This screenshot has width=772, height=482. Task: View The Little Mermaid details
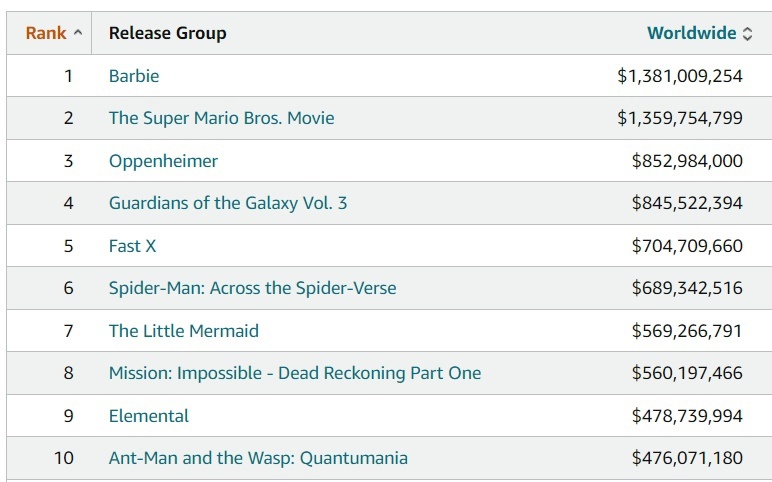[183, 331]
